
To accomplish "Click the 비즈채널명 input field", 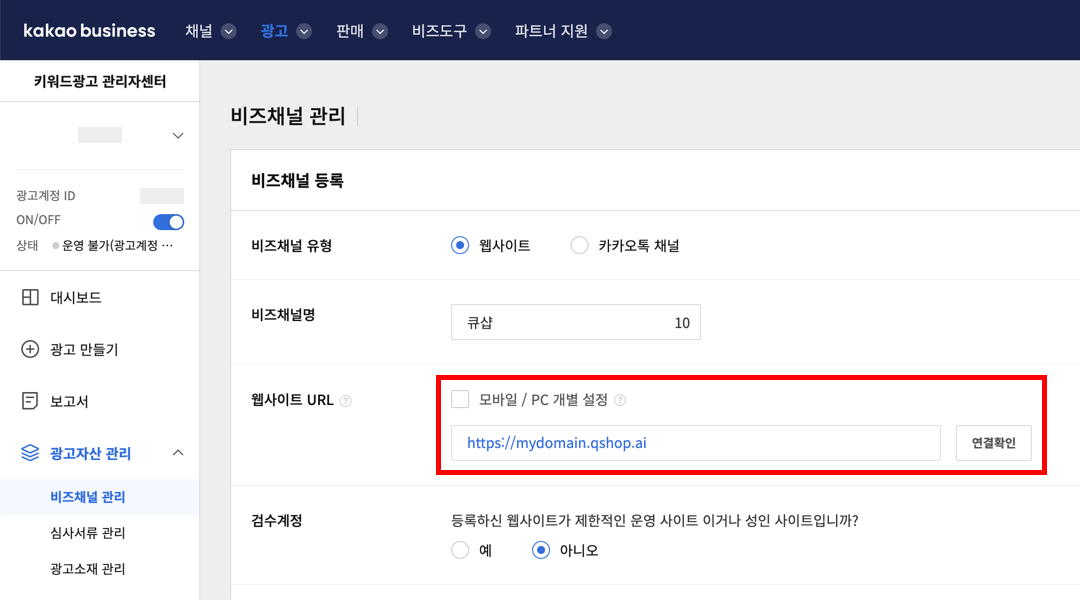I will 576,322.
